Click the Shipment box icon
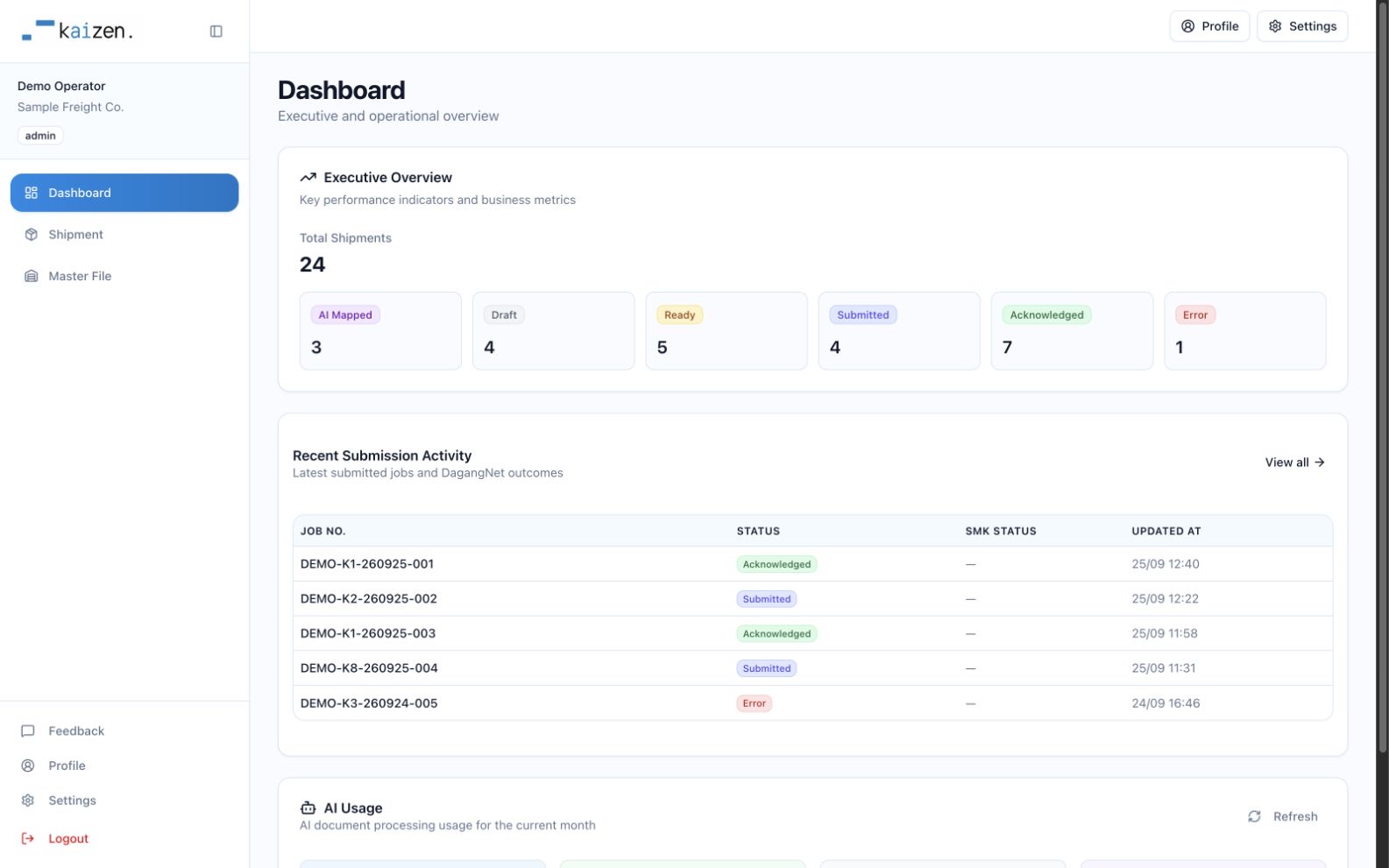Image resolution: width=1389 pixels, height=868 pixels. point(32,235)
